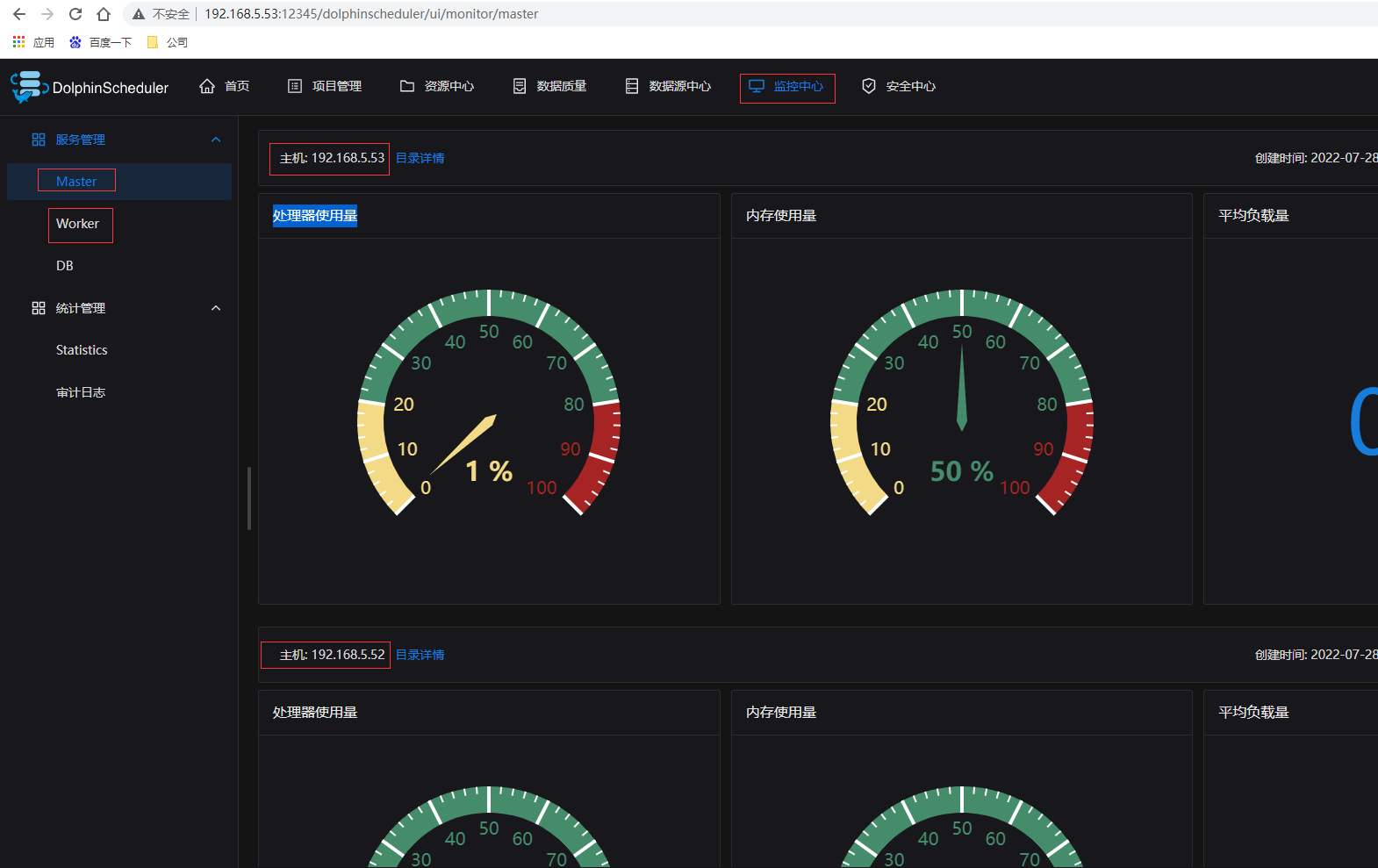Open the 资源中心 menu

coord(437,86)
